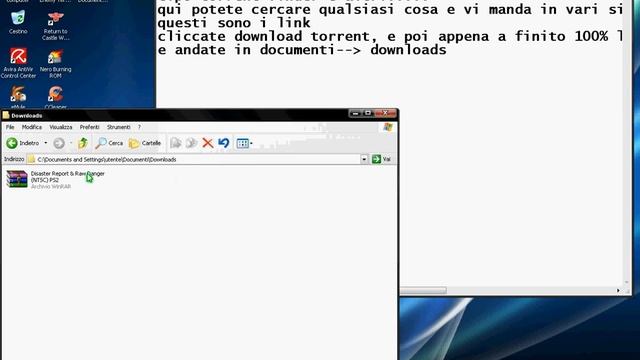The width and height of the screenshot is (640, 360).
Task: Select the Disaster Report & Raw Danger filename
Action: [x=67, y=176]
